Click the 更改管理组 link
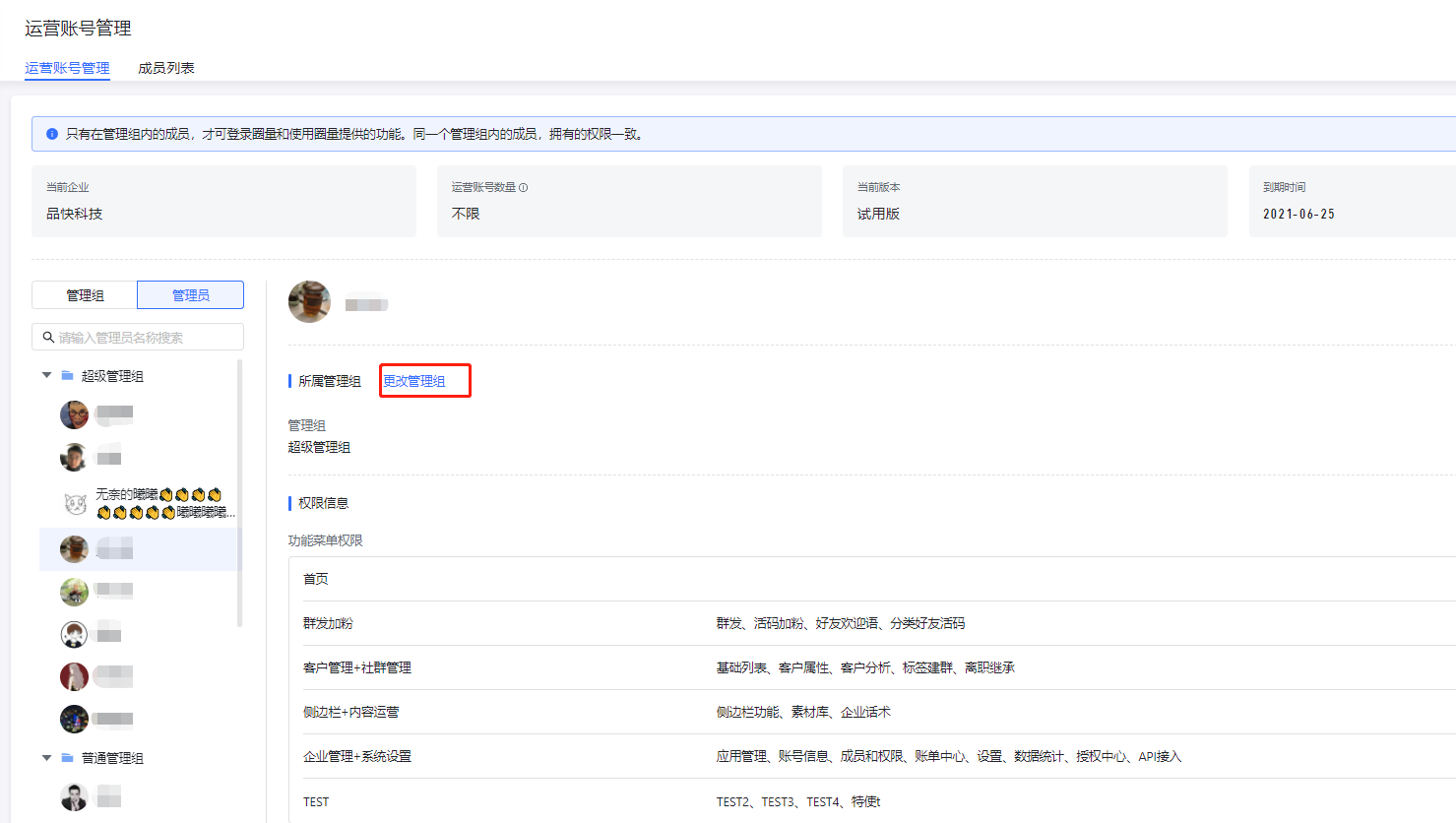 click(x=414, y=381)
